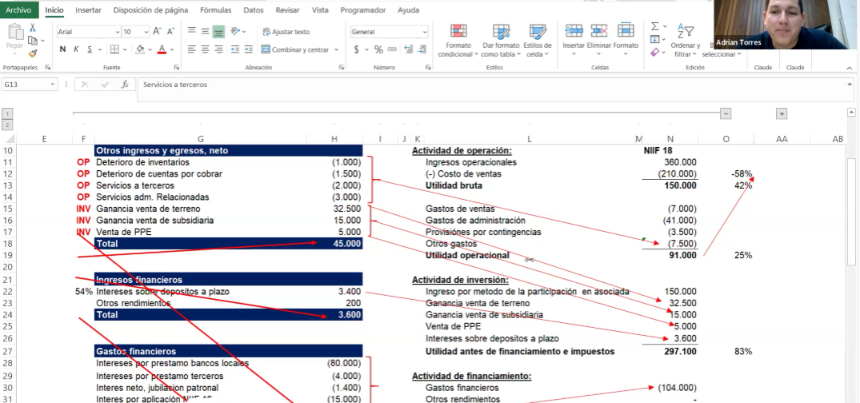
Task: Switch to the Insertar tab
Action: point(88,10)
